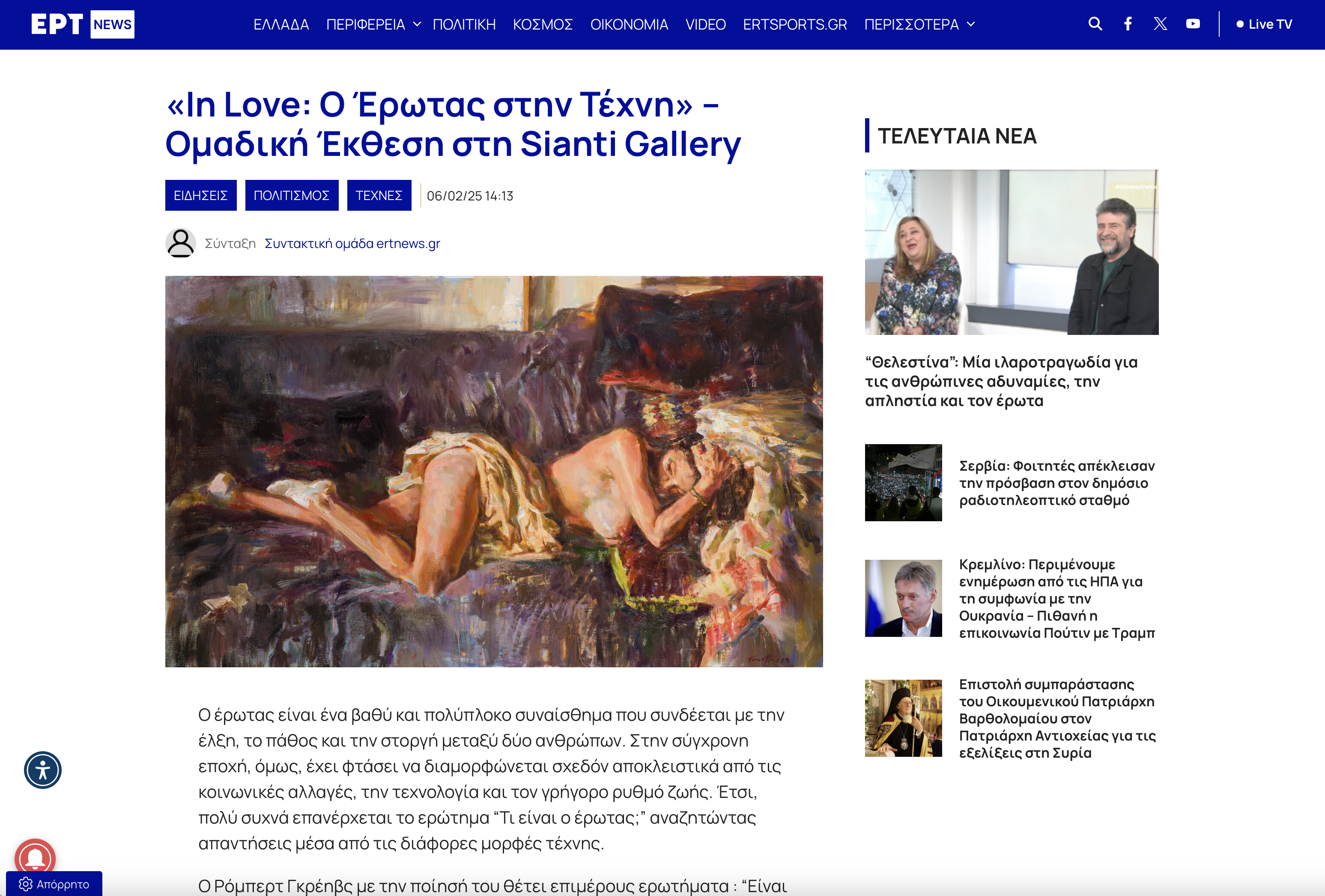Click the ΤΕΛΕΥΤΑΙΑ ΝΕΑ section heading

[957, 136]
